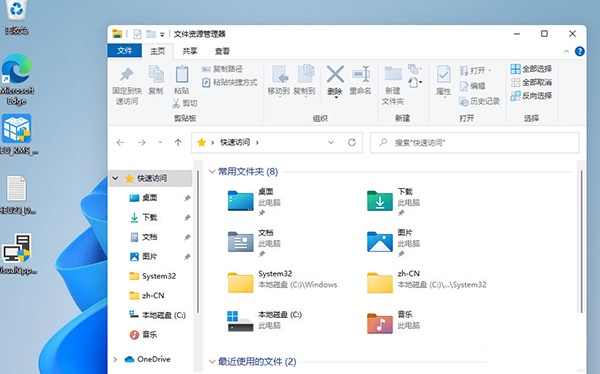
Task: Select 本地磁盘 (C:) drive in main pane
Action: 265,320
